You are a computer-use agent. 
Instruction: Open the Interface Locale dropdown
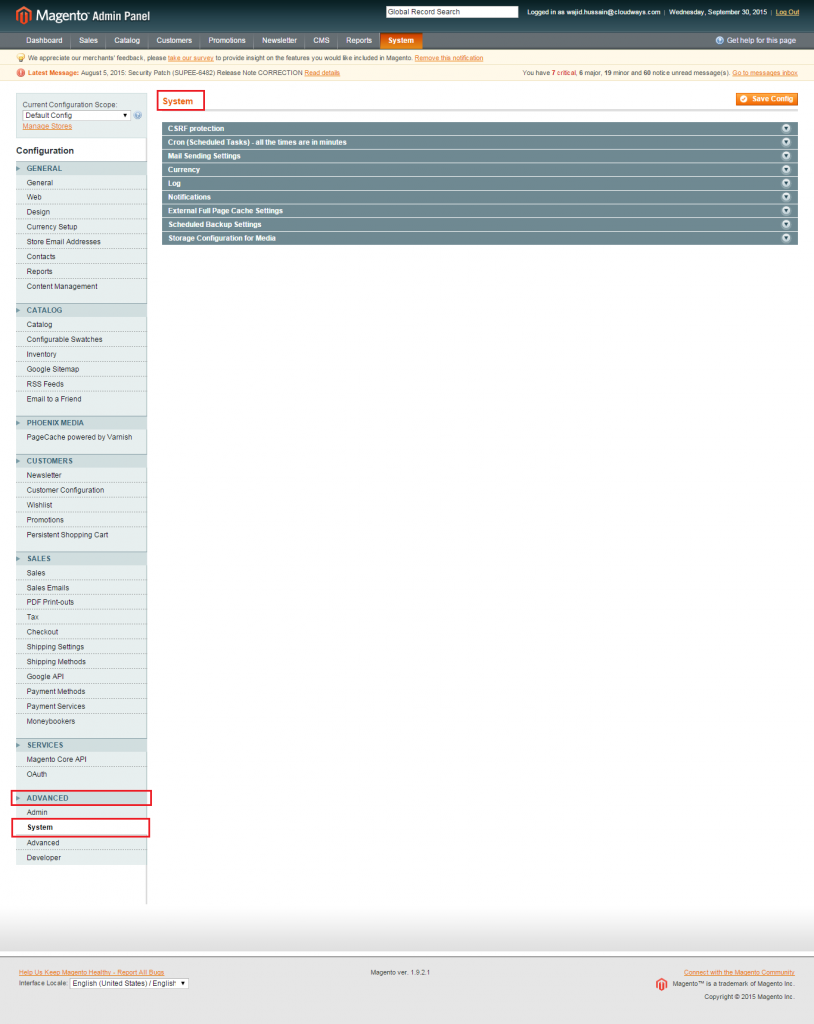[129, 984]
